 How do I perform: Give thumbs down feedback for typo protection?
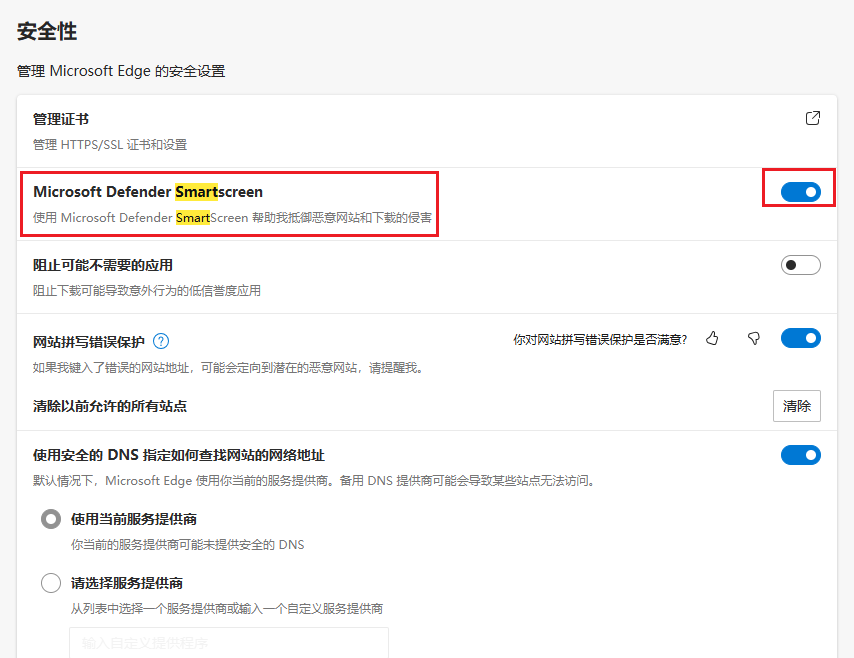tap(753, 339)
